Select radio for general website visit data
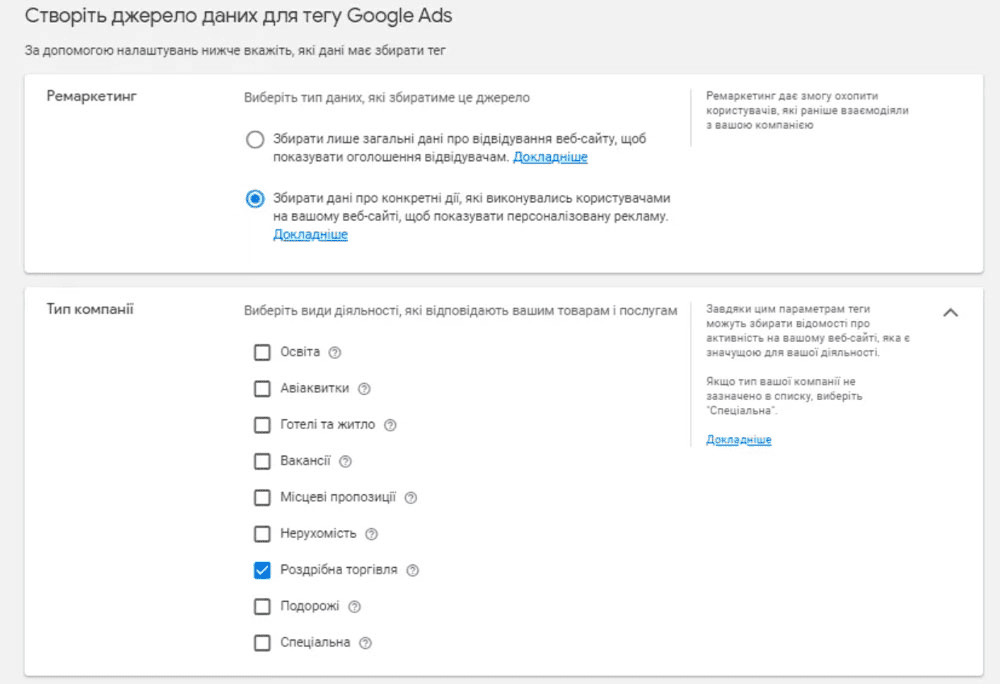This screenshot has width=1000, height=684. 255,140
